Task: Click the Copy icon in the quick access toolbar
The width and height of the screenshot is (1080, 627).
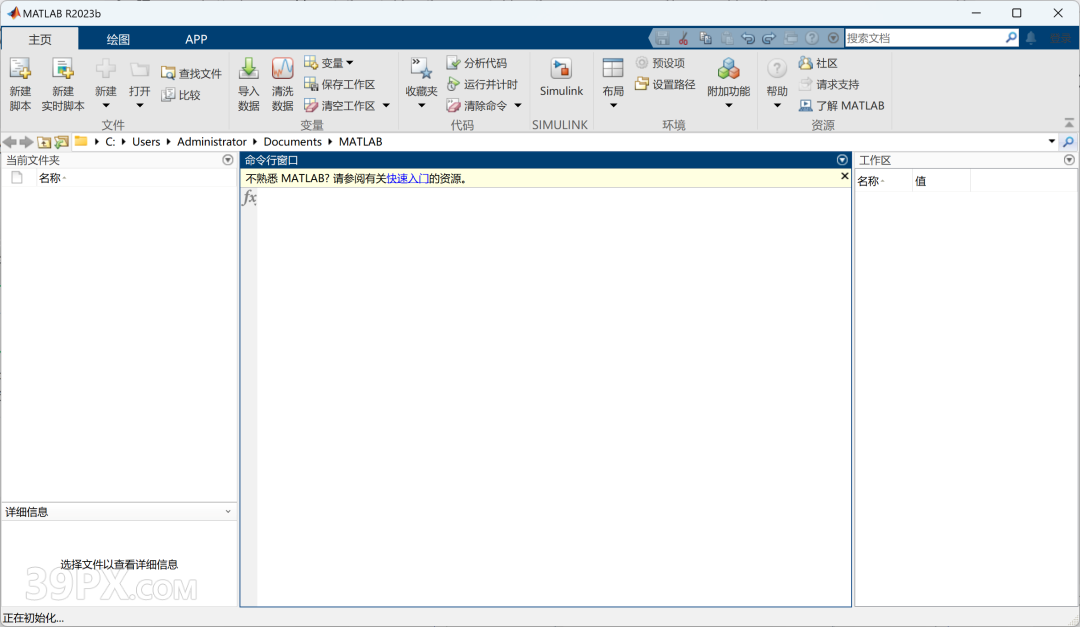Action: pyautogui.click(x=705, y=39)
